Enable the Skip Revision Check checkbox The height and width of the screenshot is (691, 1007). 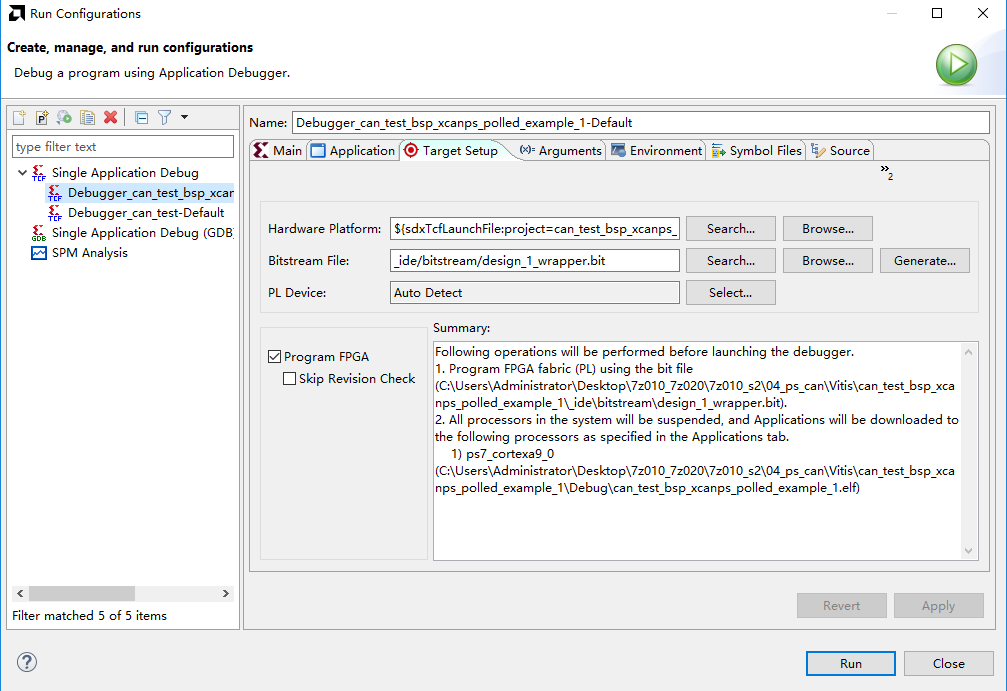pos(290,378)
